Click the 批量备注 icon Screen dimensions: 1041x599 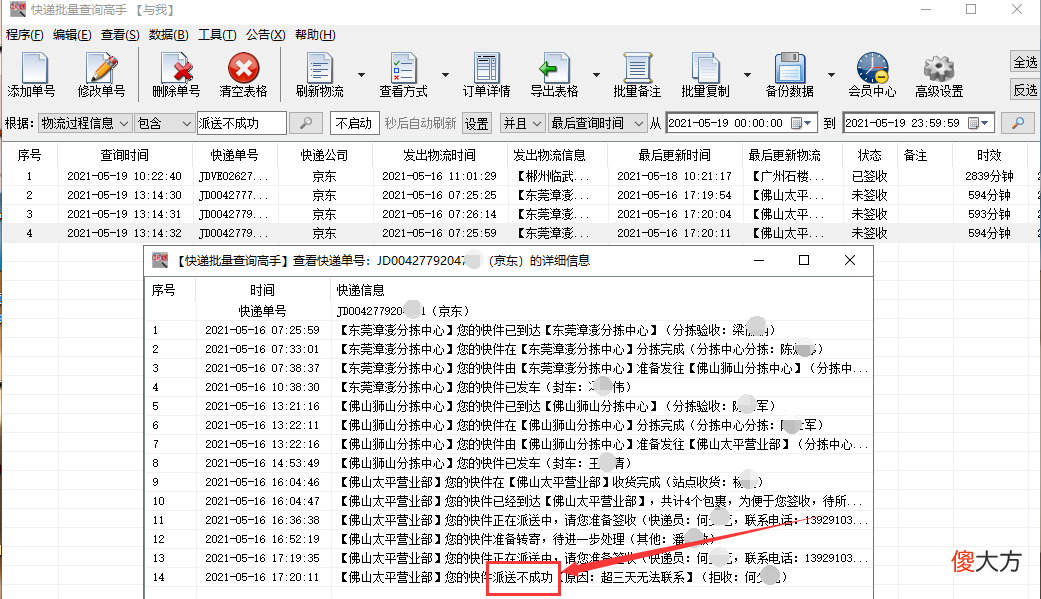[x=637, y=74]
